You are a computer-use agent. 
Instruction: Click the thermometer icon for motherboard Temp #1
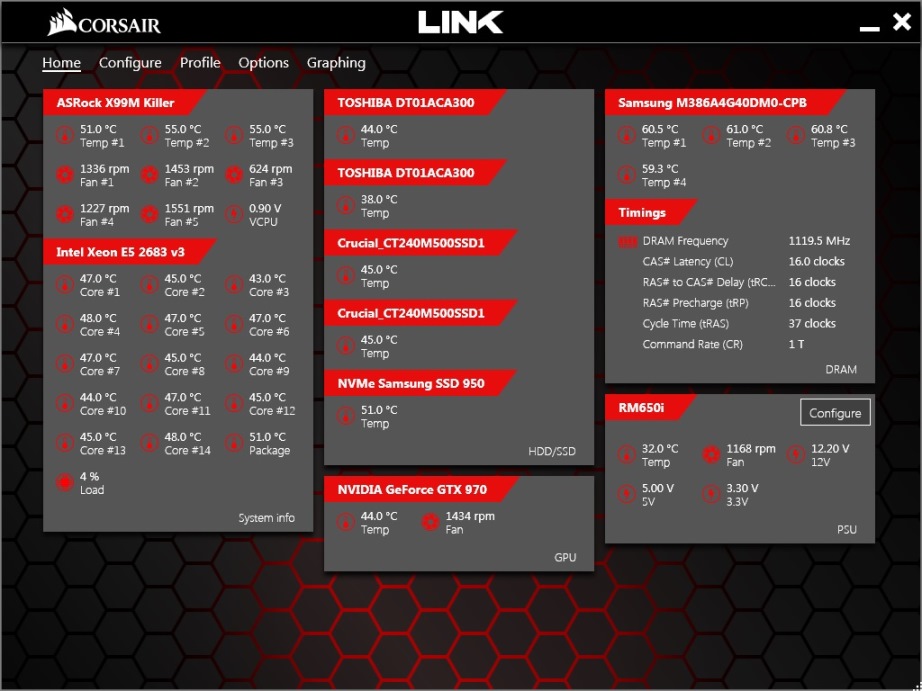click(65, 135)
